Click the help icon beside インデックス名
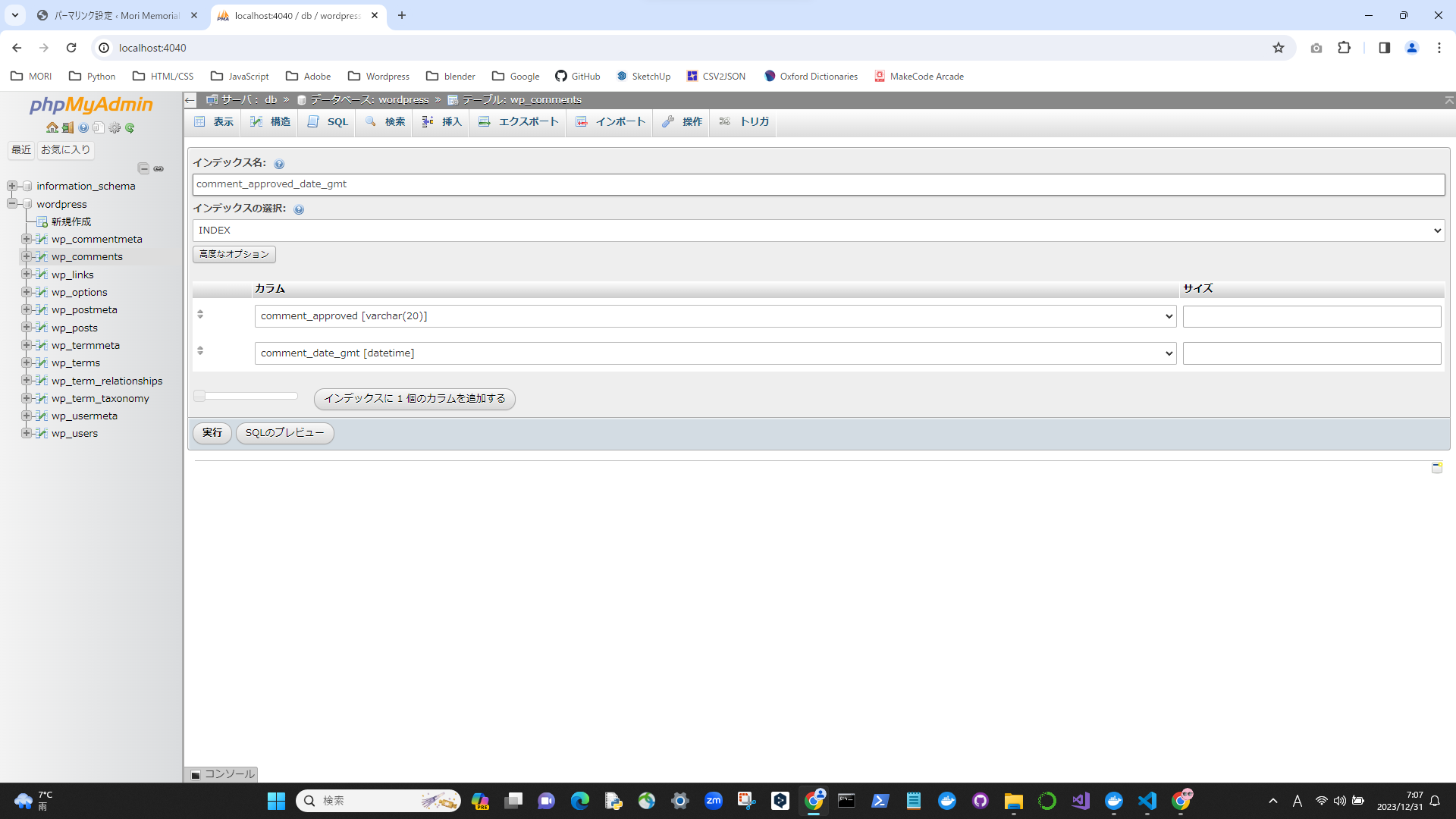The image size is (1456, 819). (x=279, y=164)
